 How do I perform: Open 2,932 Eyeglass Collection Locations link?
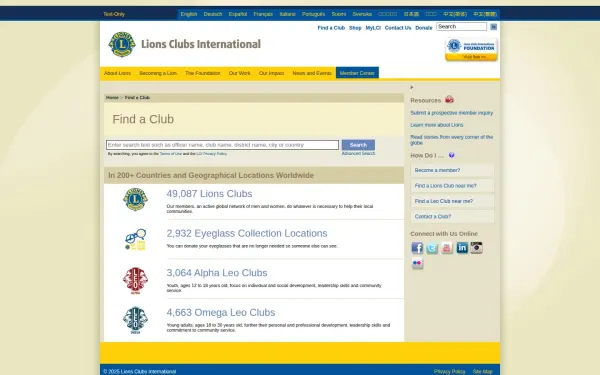point(247,233)
